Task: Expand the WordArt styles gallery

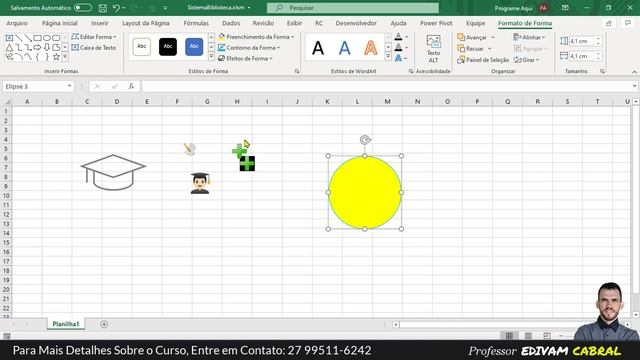Action: pos(388,57)
